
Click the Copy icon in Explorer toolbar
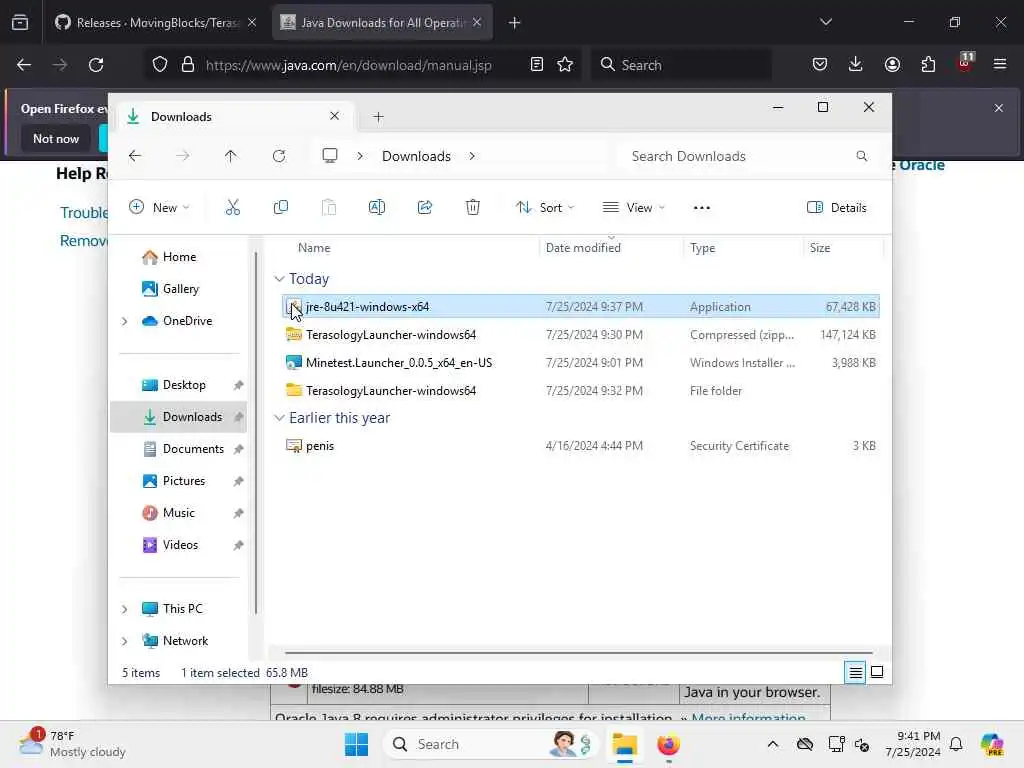(281, 208)
